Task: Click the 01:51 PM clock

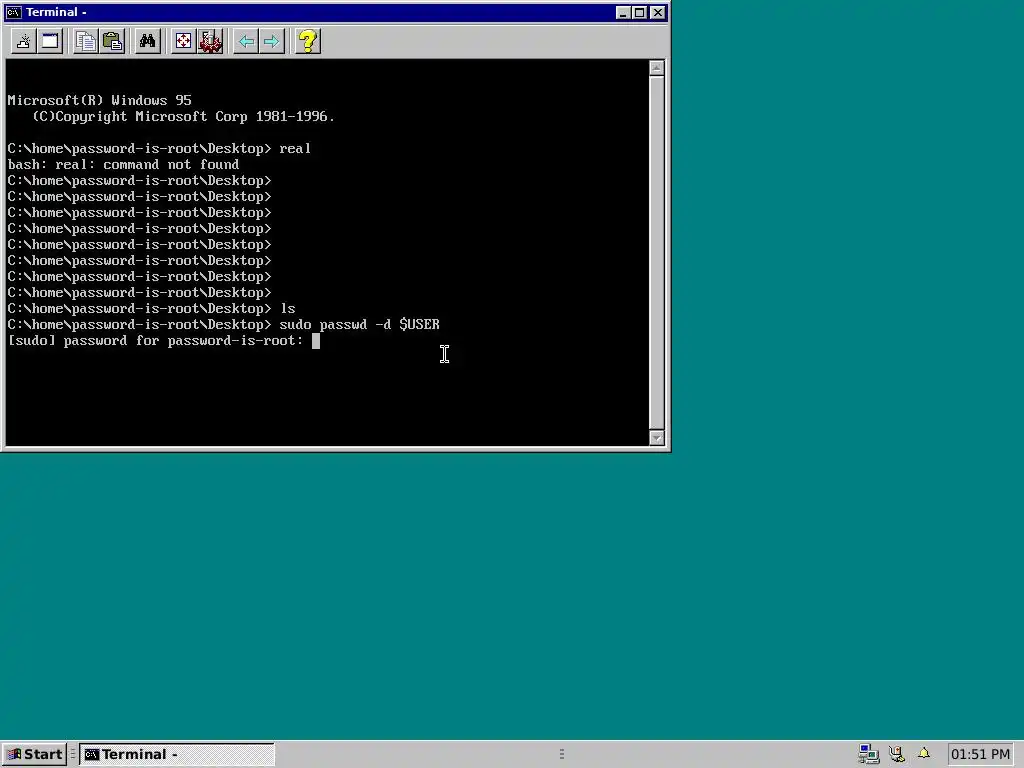Action: (x=980, y=754)
